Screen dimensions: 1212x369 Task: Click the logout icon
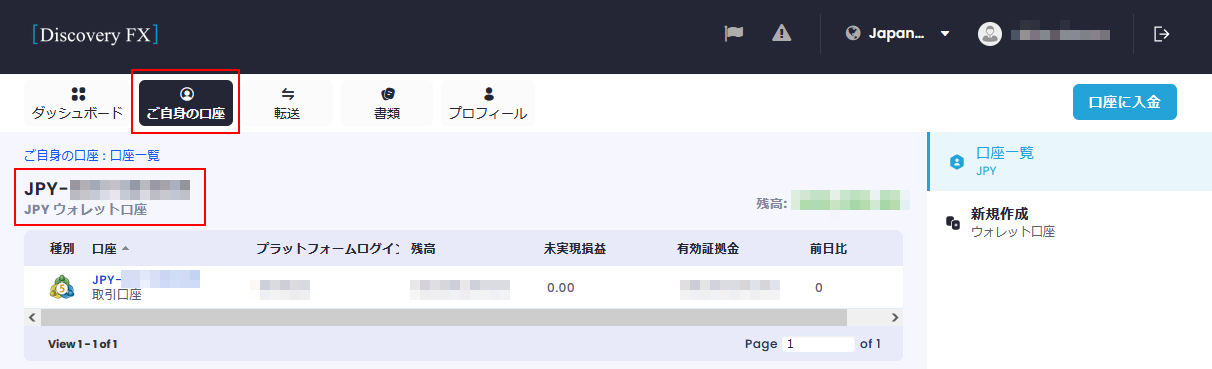click(1161, 33)
